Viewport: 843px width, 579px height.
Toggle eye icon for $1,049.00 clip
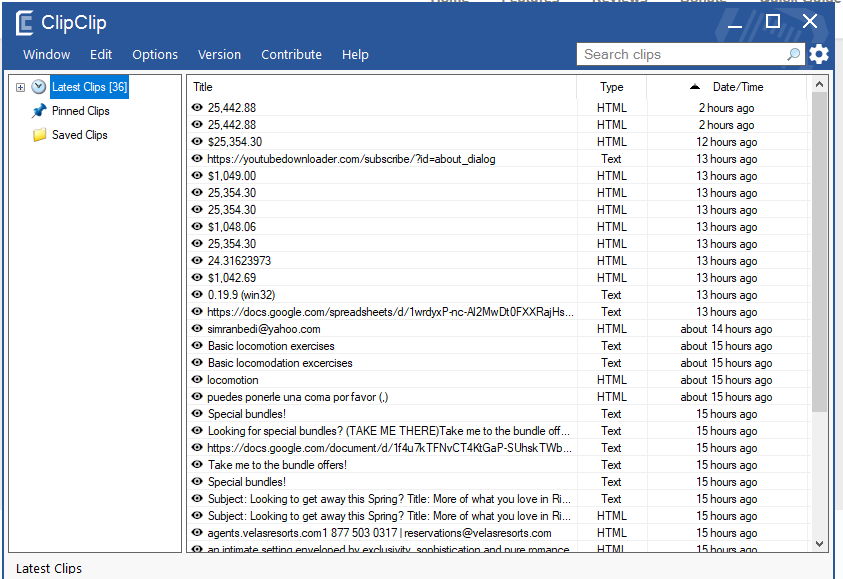click(197, 175)
